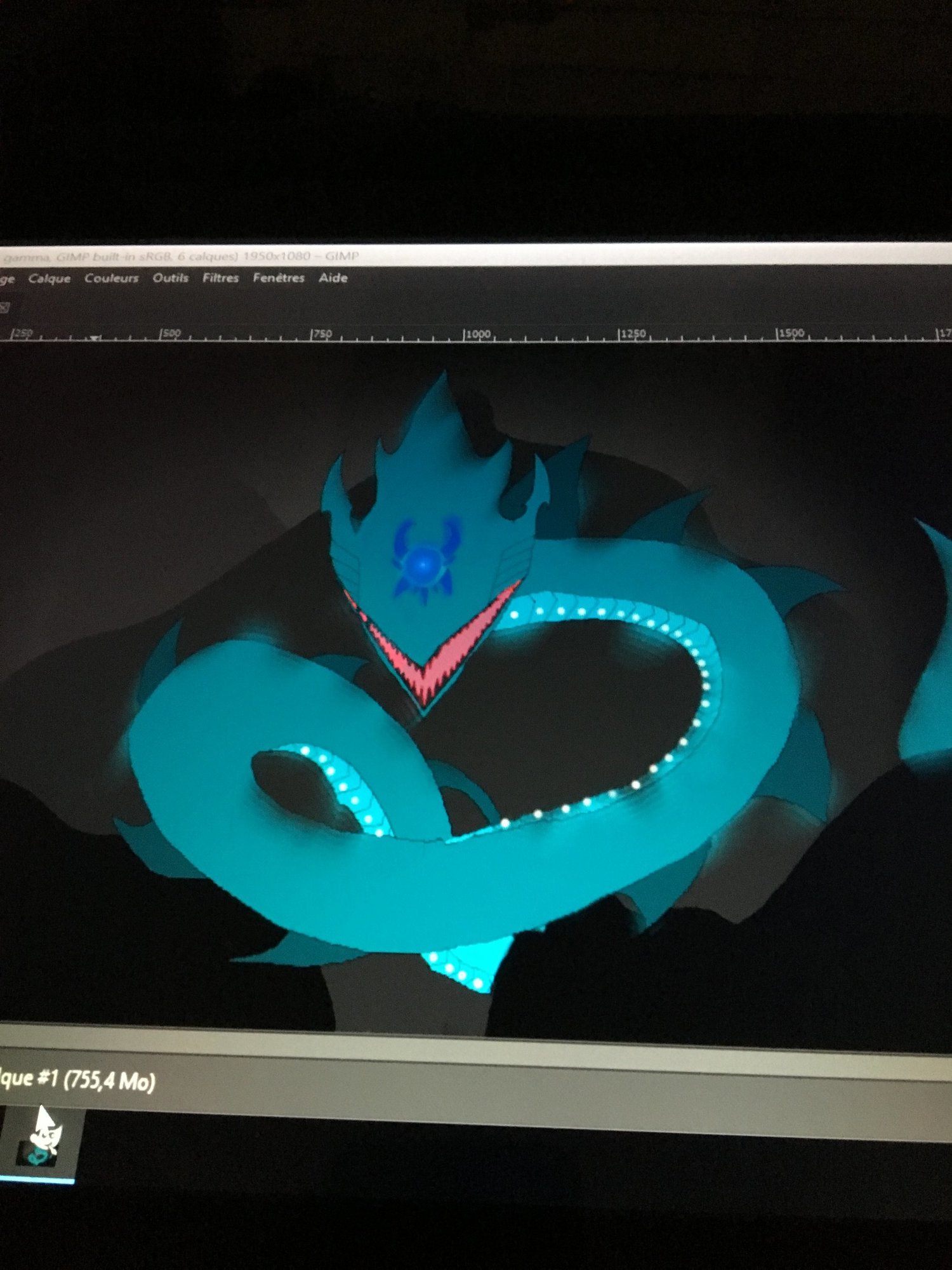
Task: Open the Couleurs menu
Action: coord(111,278)
